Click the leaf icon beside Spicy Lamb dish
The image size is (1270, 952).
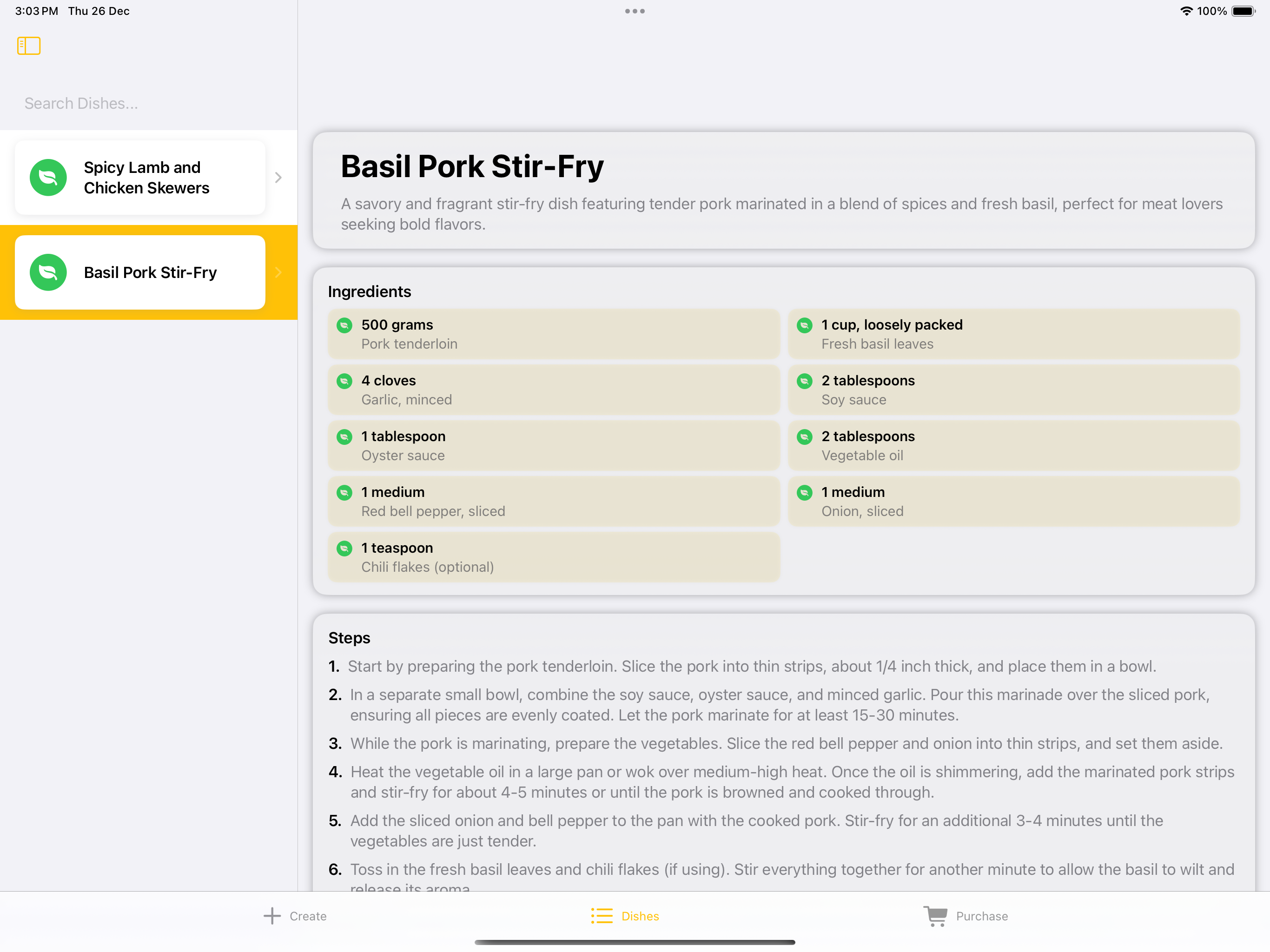pos(48,178)
